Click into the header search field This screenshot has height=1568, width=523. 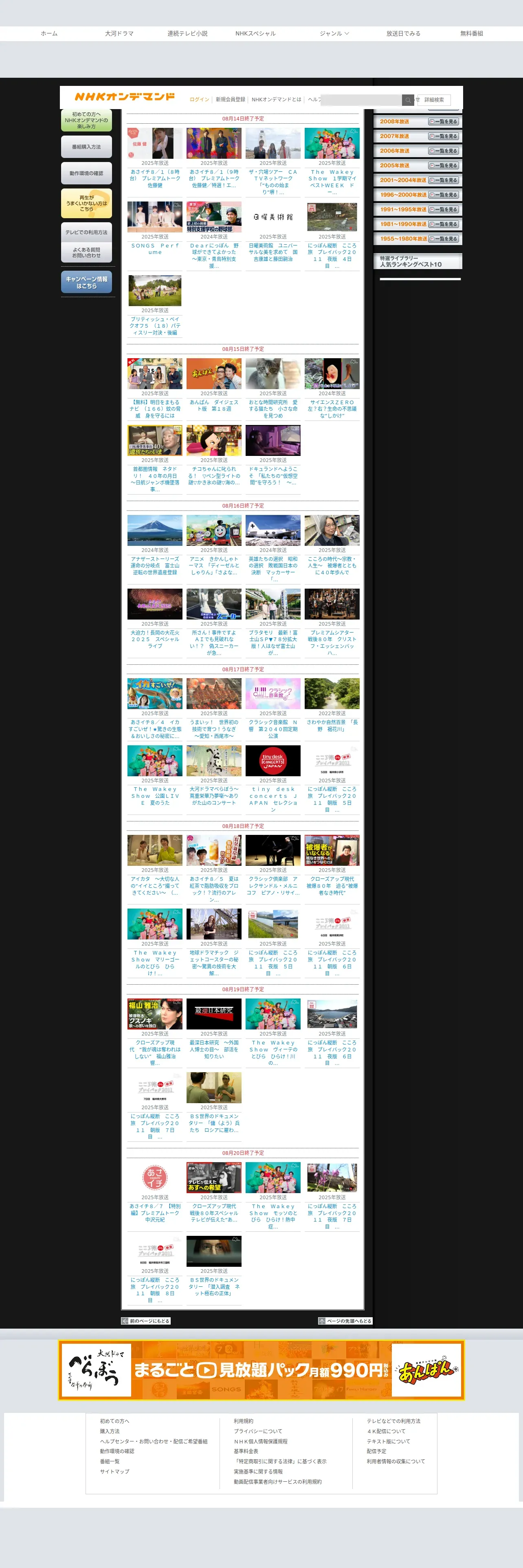(x=362, y=100)
